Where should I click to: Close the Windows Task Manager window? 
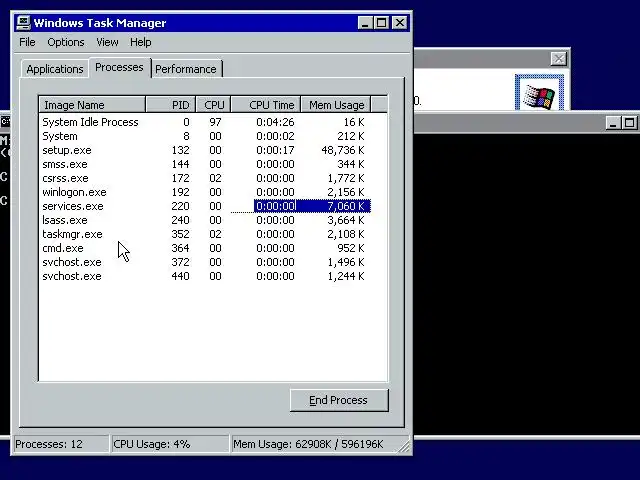pyautogui.click(x=400, y=22)
